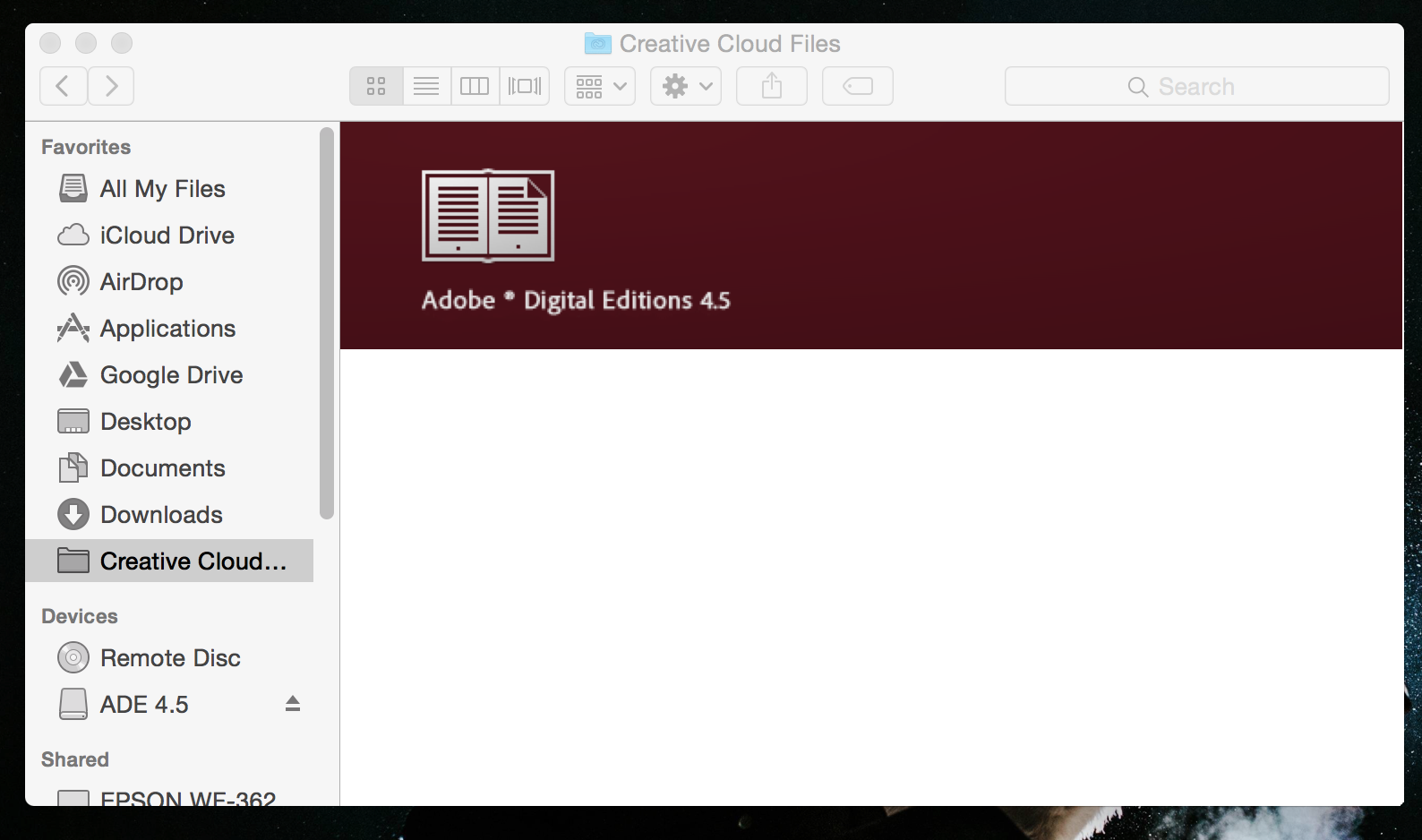1422x840 pixels.
Task: Open Desktop folder in sidebar
Action: tap(170, 422)
